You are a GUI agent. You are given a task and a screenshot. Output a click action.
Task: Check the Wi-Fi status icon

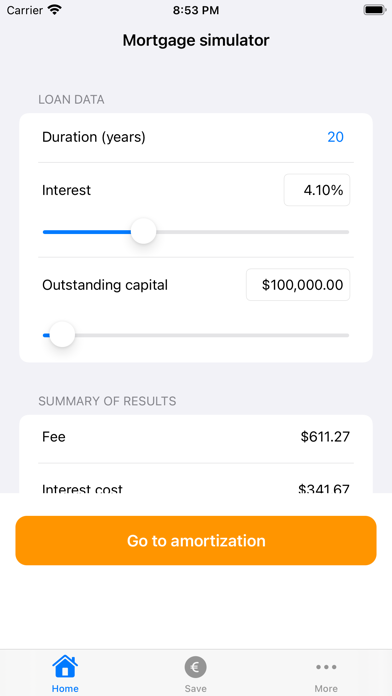pyautogui.click(x=54, y=10)
